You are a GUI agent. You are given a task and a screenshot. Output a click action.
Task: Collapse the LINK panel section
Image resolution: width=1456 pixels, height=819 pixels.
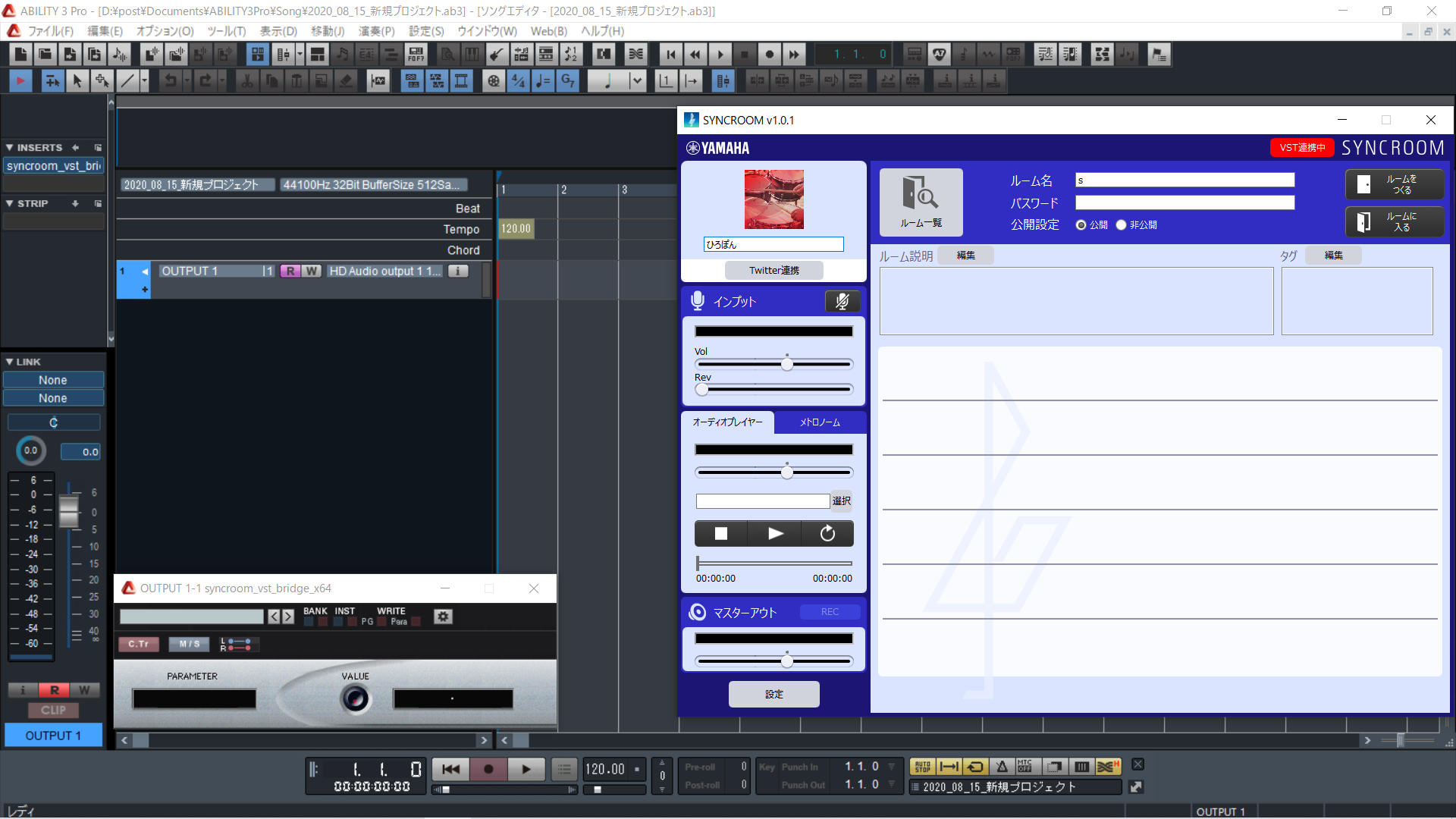9,362
